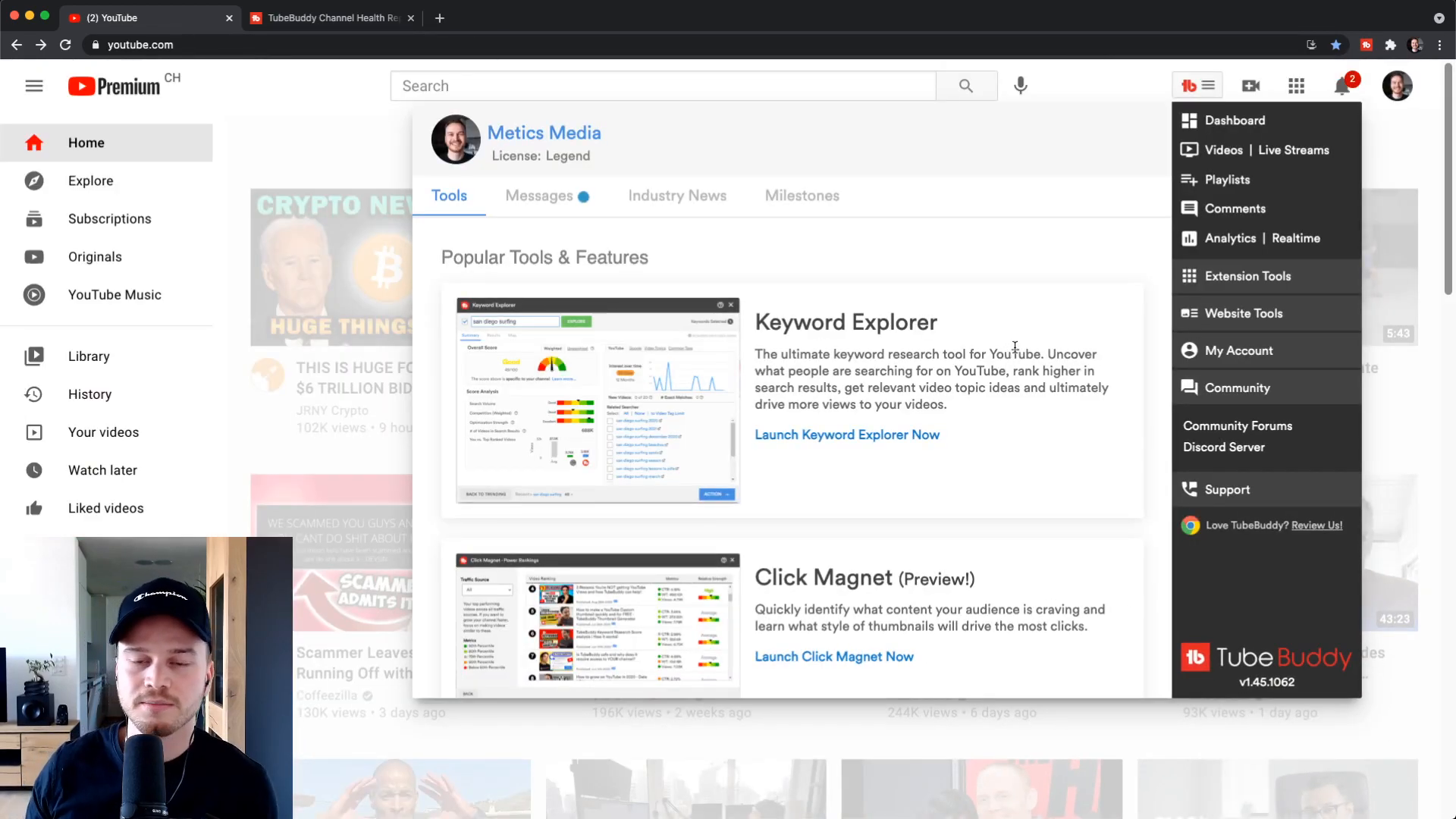The width and height of the screenshot is (1456, 819).
Task: Click YouTube search input field
Action: coord(663,85)
